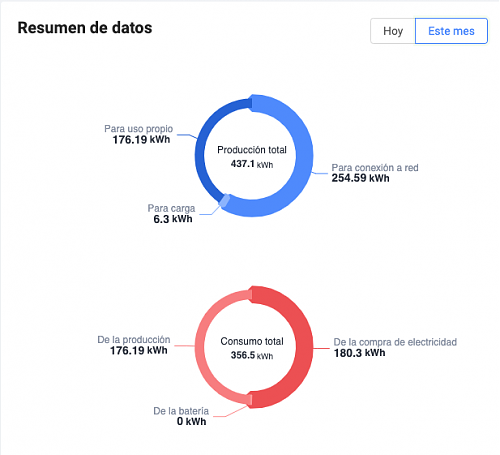
Task: Click the Consumo total center text
Action: coord(252,341)
